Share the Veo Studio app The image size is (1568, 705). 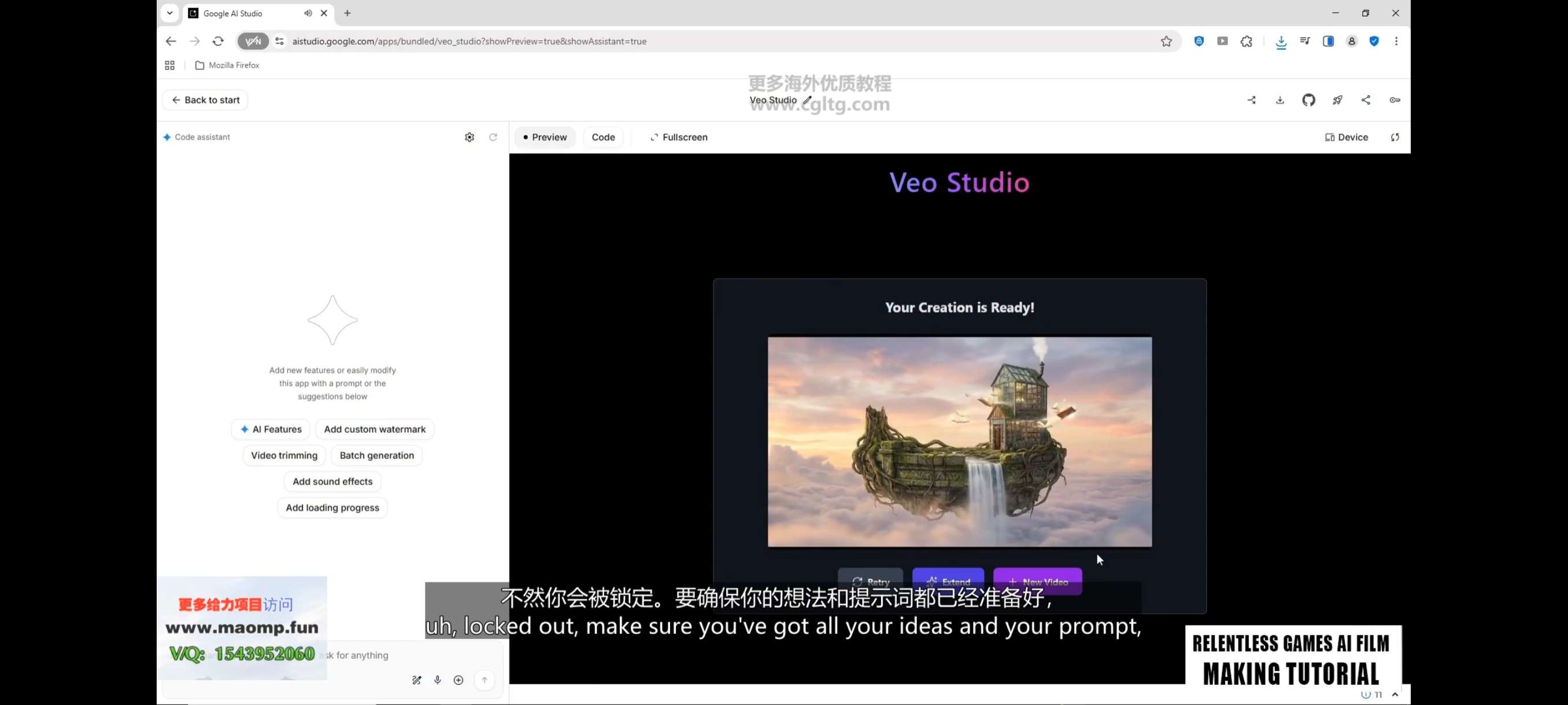pos(1366,101)
